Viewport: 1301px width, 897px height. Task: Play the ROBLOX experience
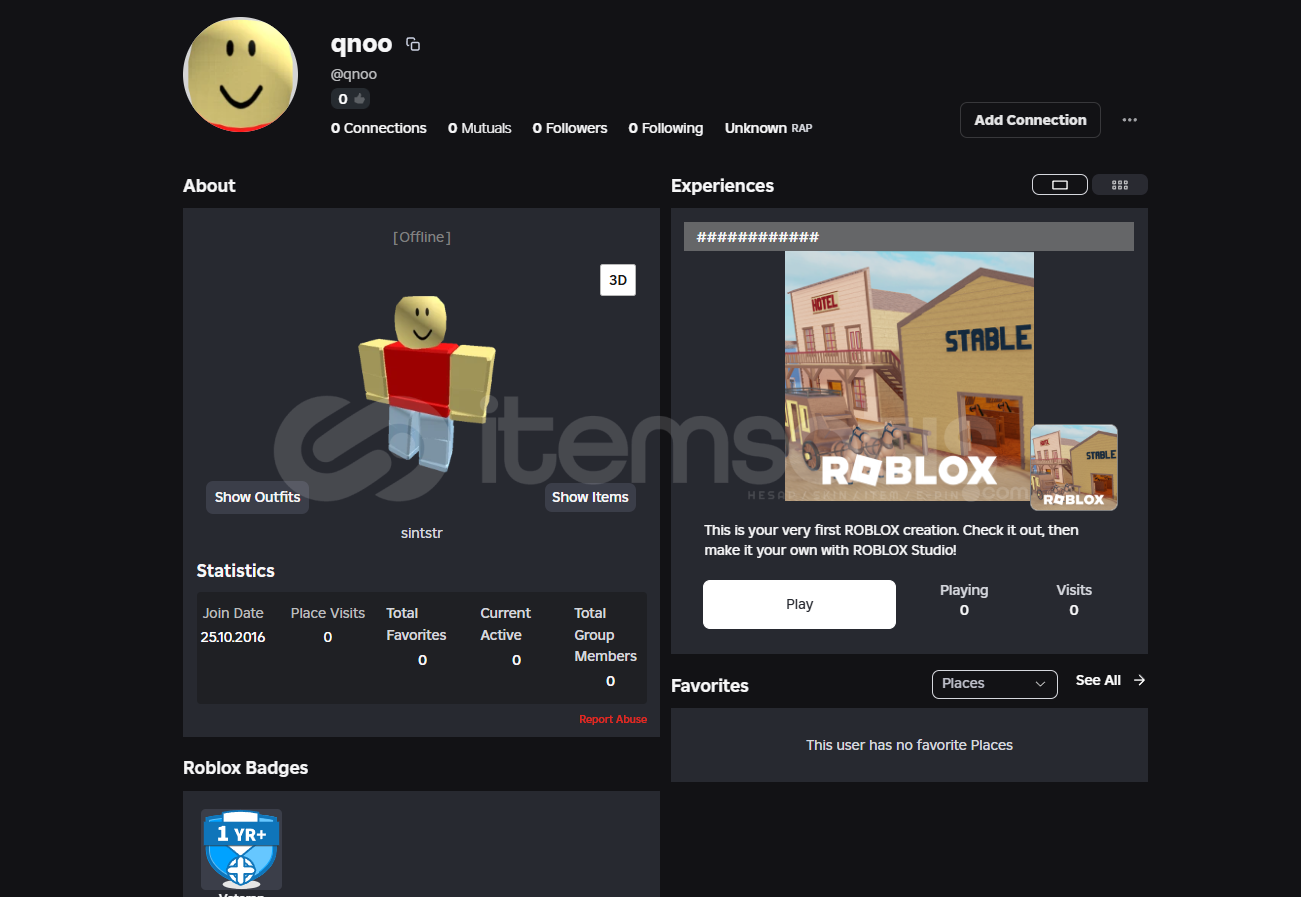[799, 604]
